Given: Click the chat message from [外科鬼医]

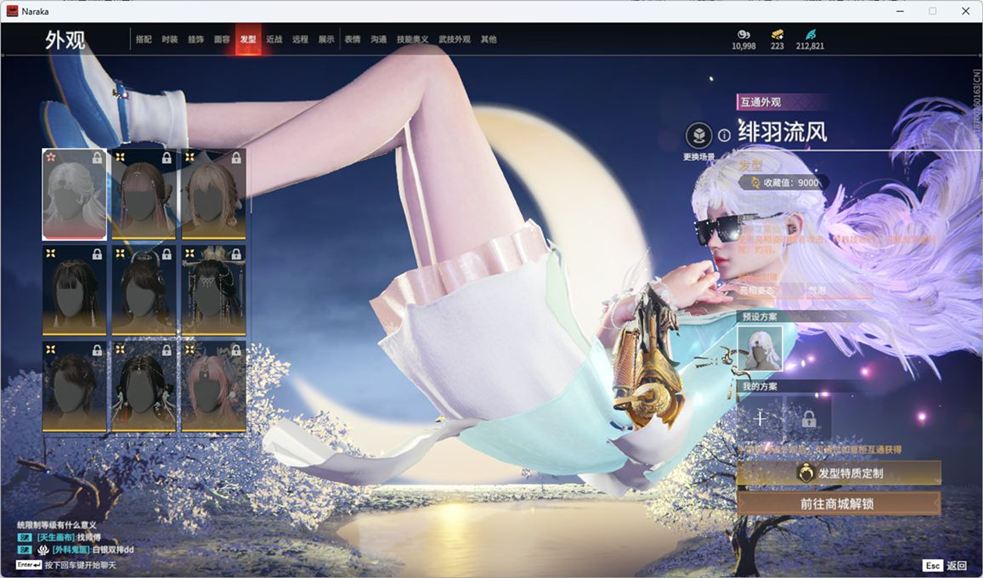Looking at the screenshot, I should (x=76, y=550).
